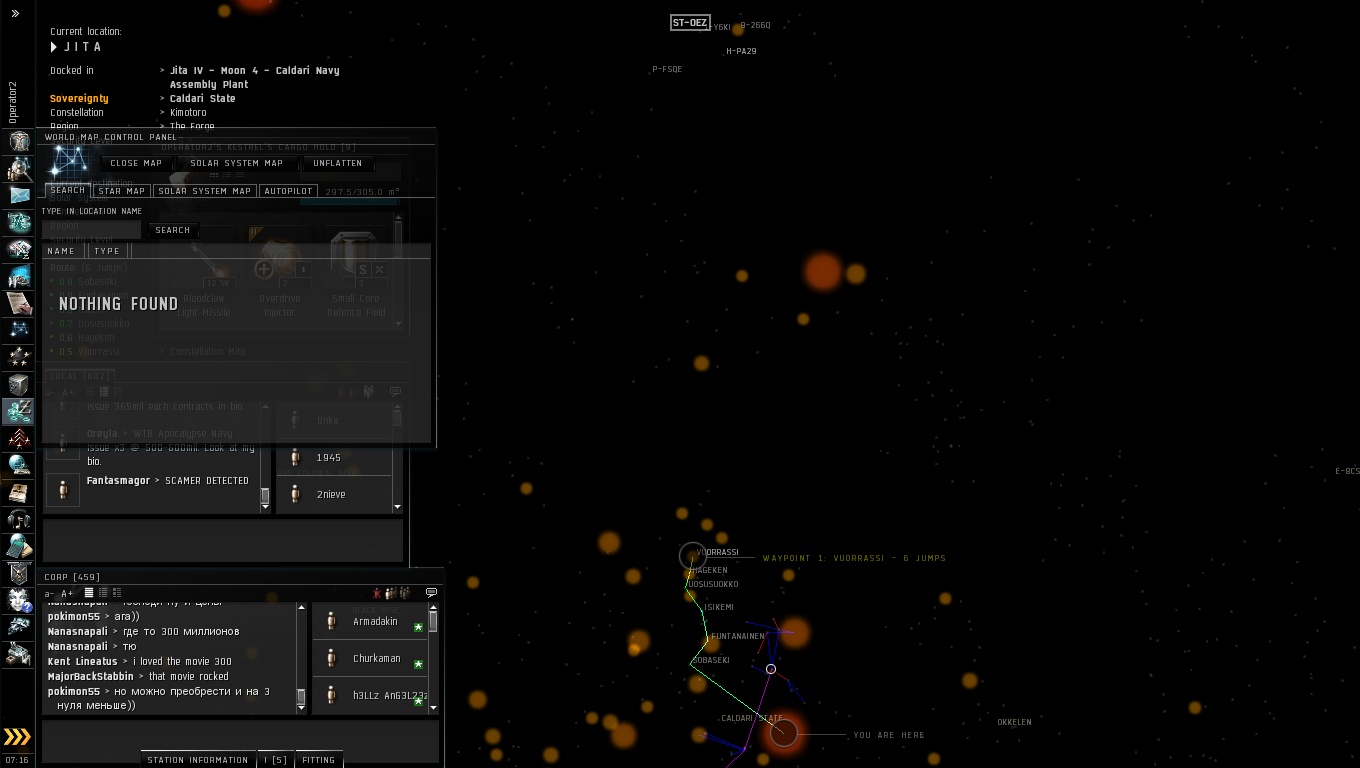Open the five-stars corporation icon

(x=19, y=357)
